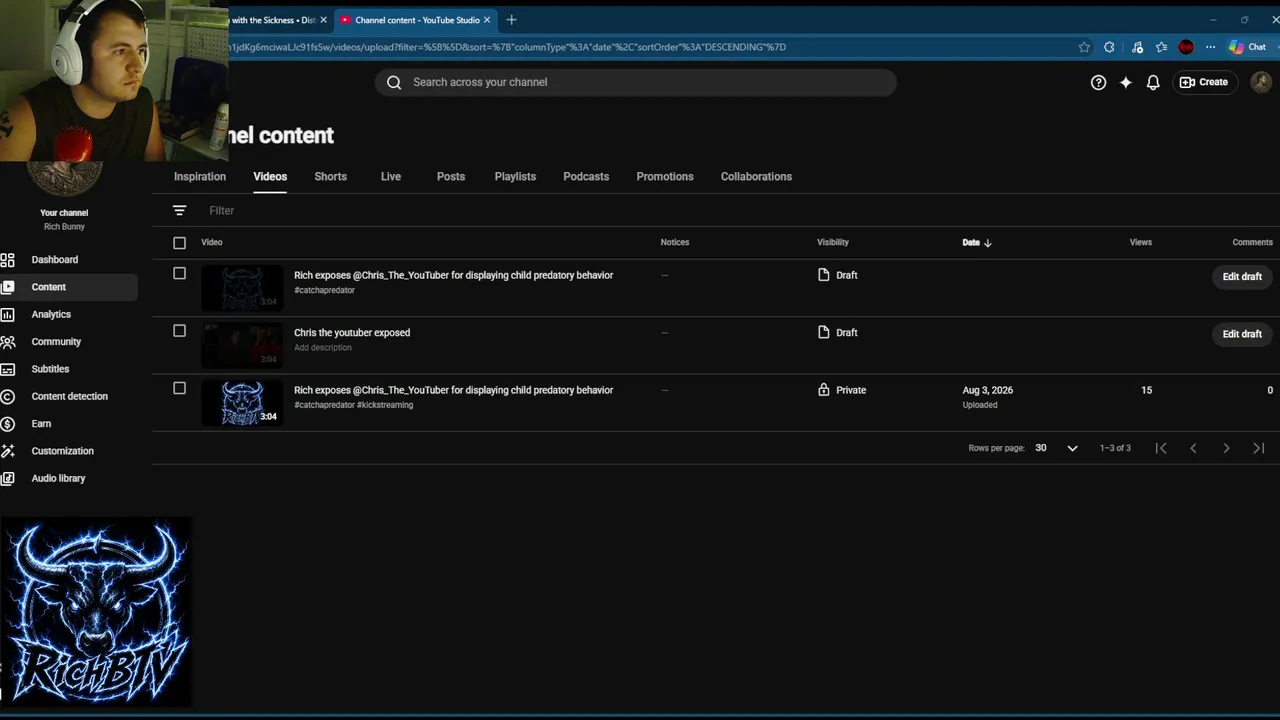The image size is (1280, 720).
Task: Go to the first page of results
Action: 1161,448
